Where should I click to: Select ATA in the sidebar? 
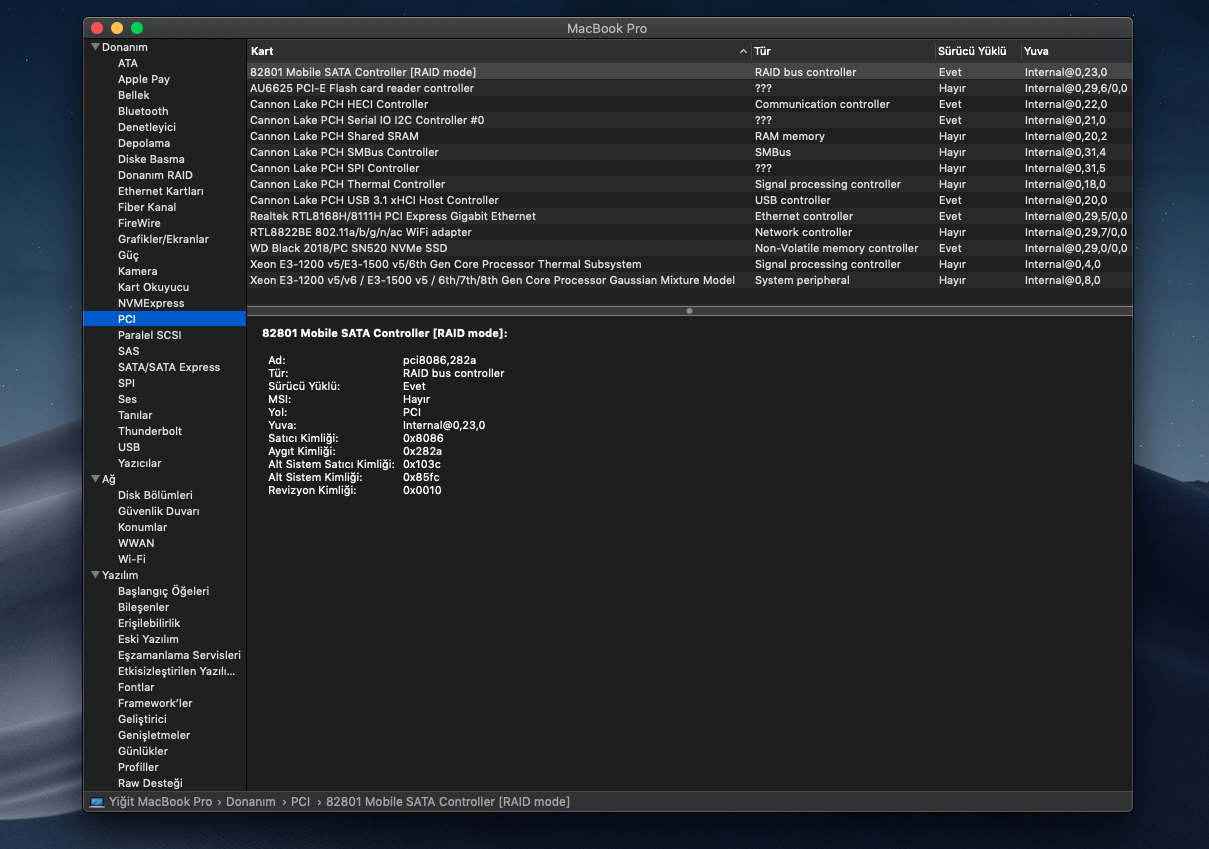coord(128,63)
